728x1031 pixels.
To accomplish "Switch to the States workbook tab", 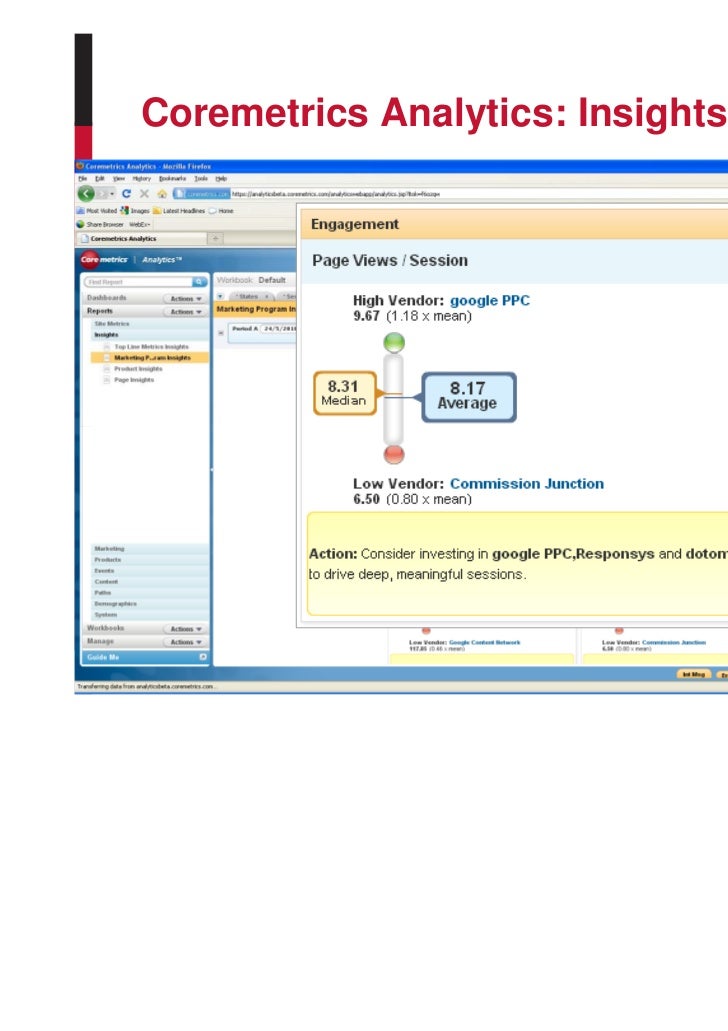I will point(251,297).
